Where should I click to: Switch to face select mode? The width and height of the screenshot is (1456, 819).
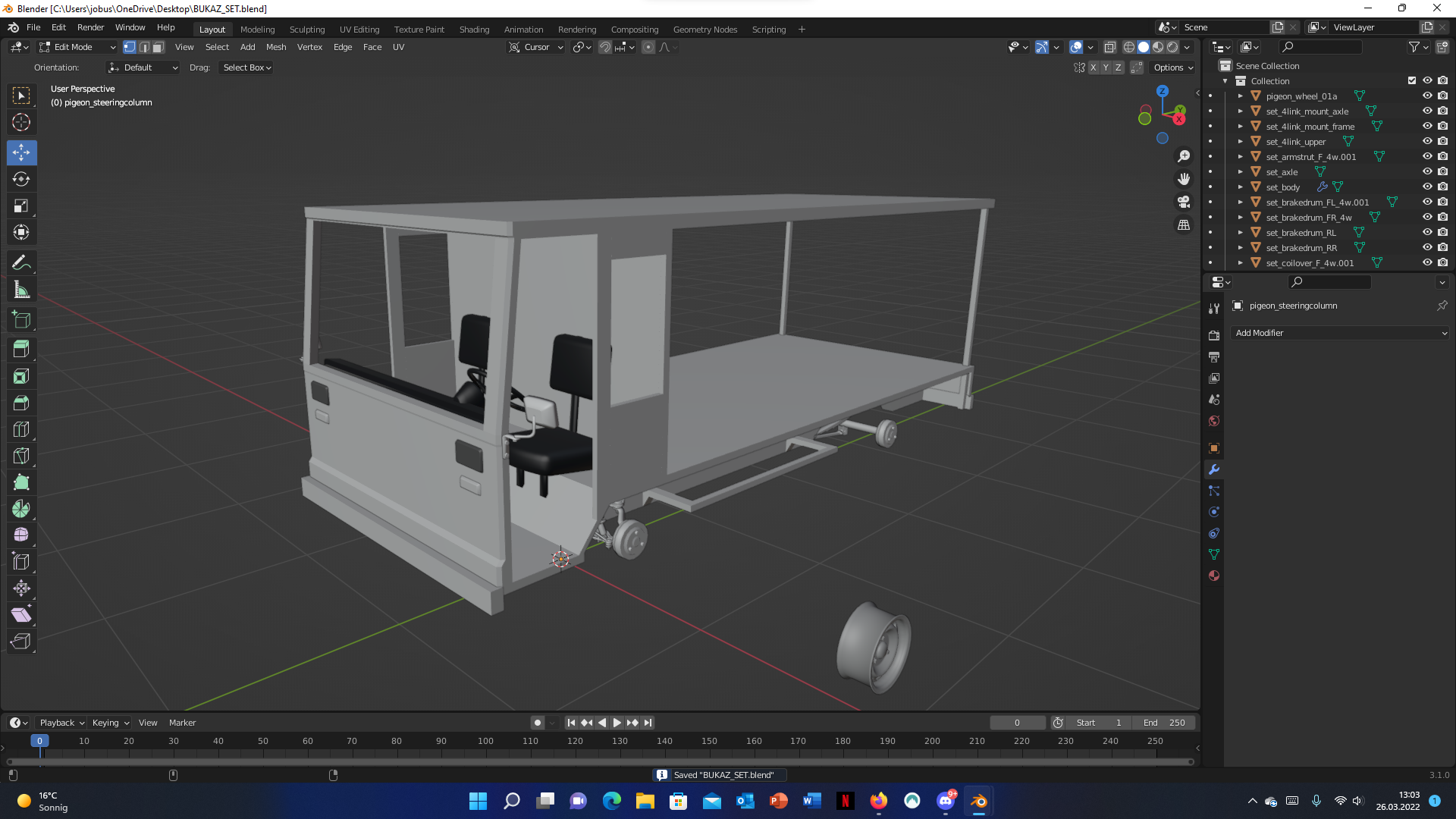[x=158, y=47]
